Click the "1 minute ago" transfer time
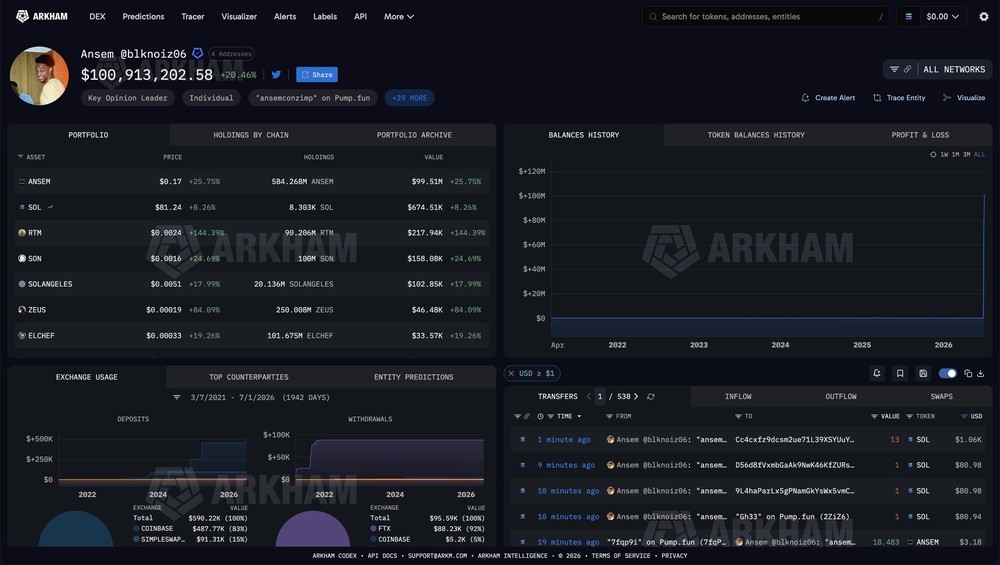 point(564,439)
